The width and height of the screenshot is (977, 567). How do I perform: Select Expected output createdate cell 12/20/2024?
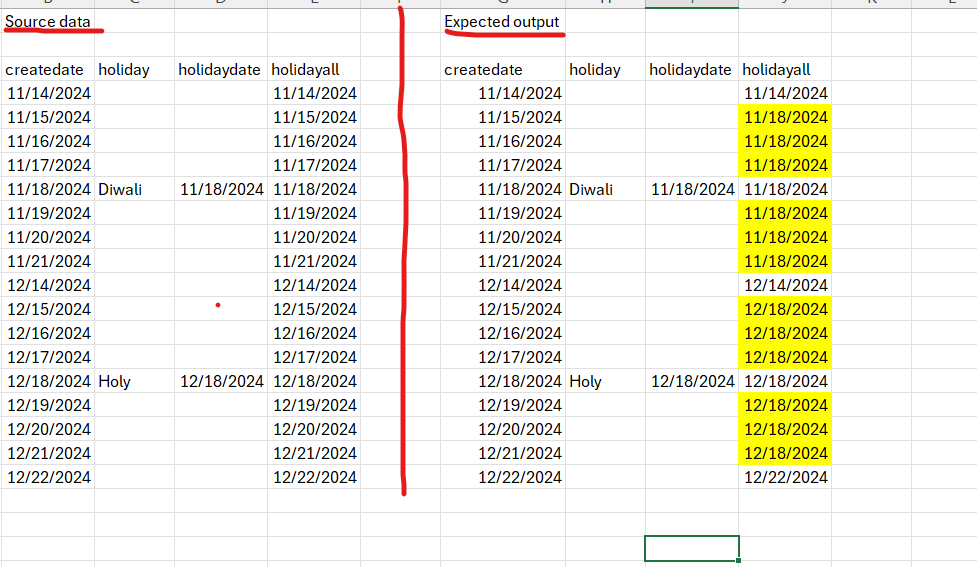(x=503, y=429)
